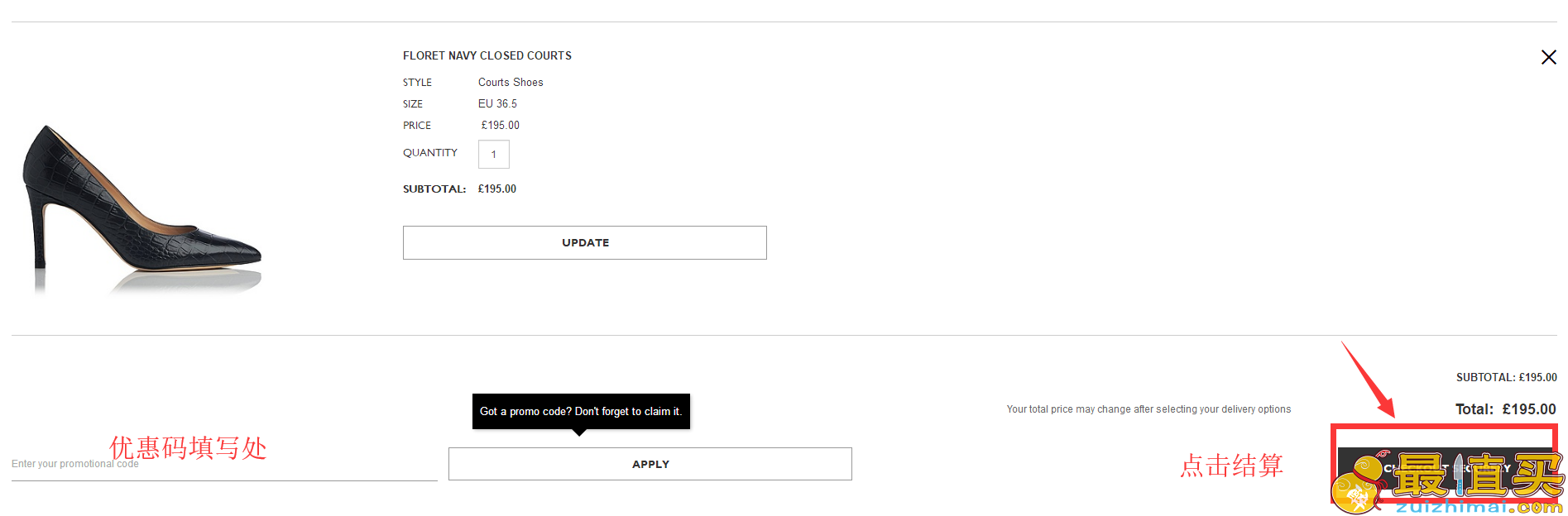Select the STYLE label
The height and width of the screenshot is (516, 1568).
(417, 83)
